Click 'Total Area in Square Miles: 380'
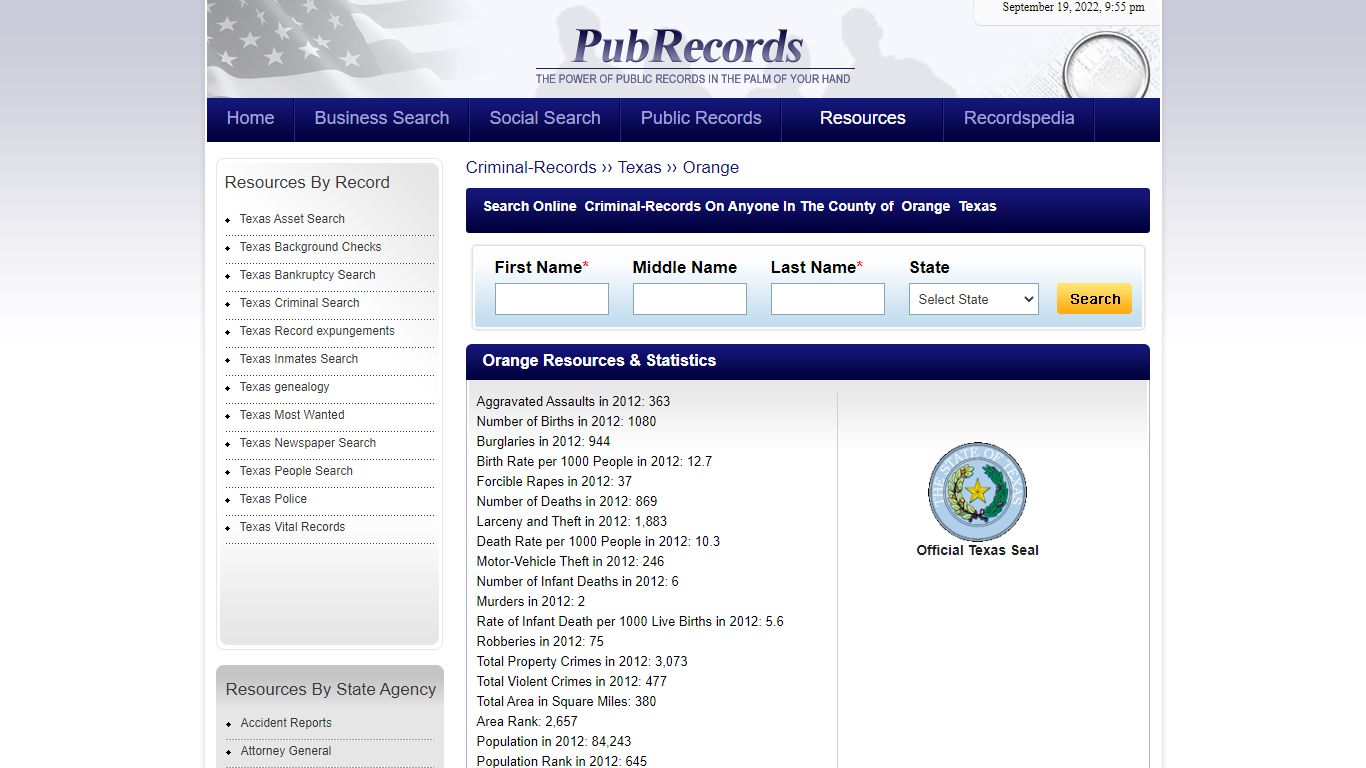Viewport: 1366px width, 768px height. tap(566, 701)
